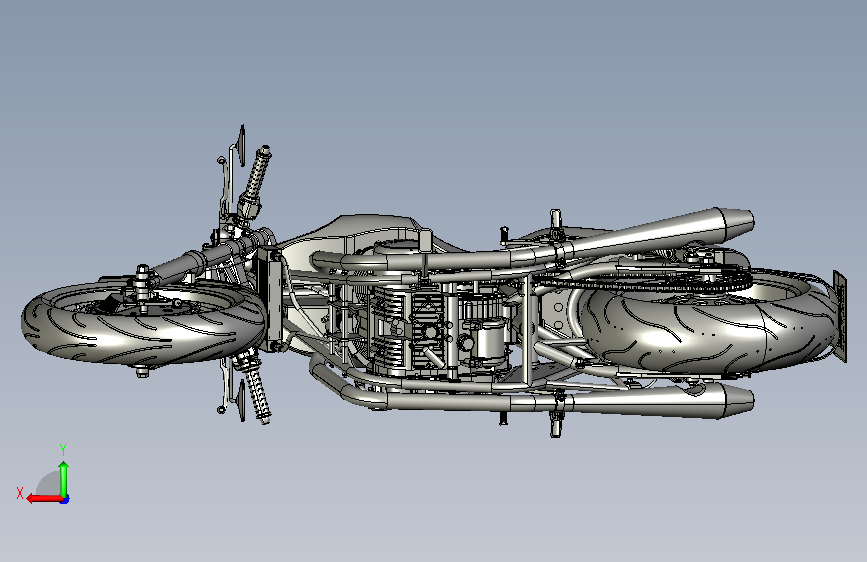Click the Y label on axis triad
This screenshot has width=867, height=562.
pyautogui.click(x=63, y=450)
